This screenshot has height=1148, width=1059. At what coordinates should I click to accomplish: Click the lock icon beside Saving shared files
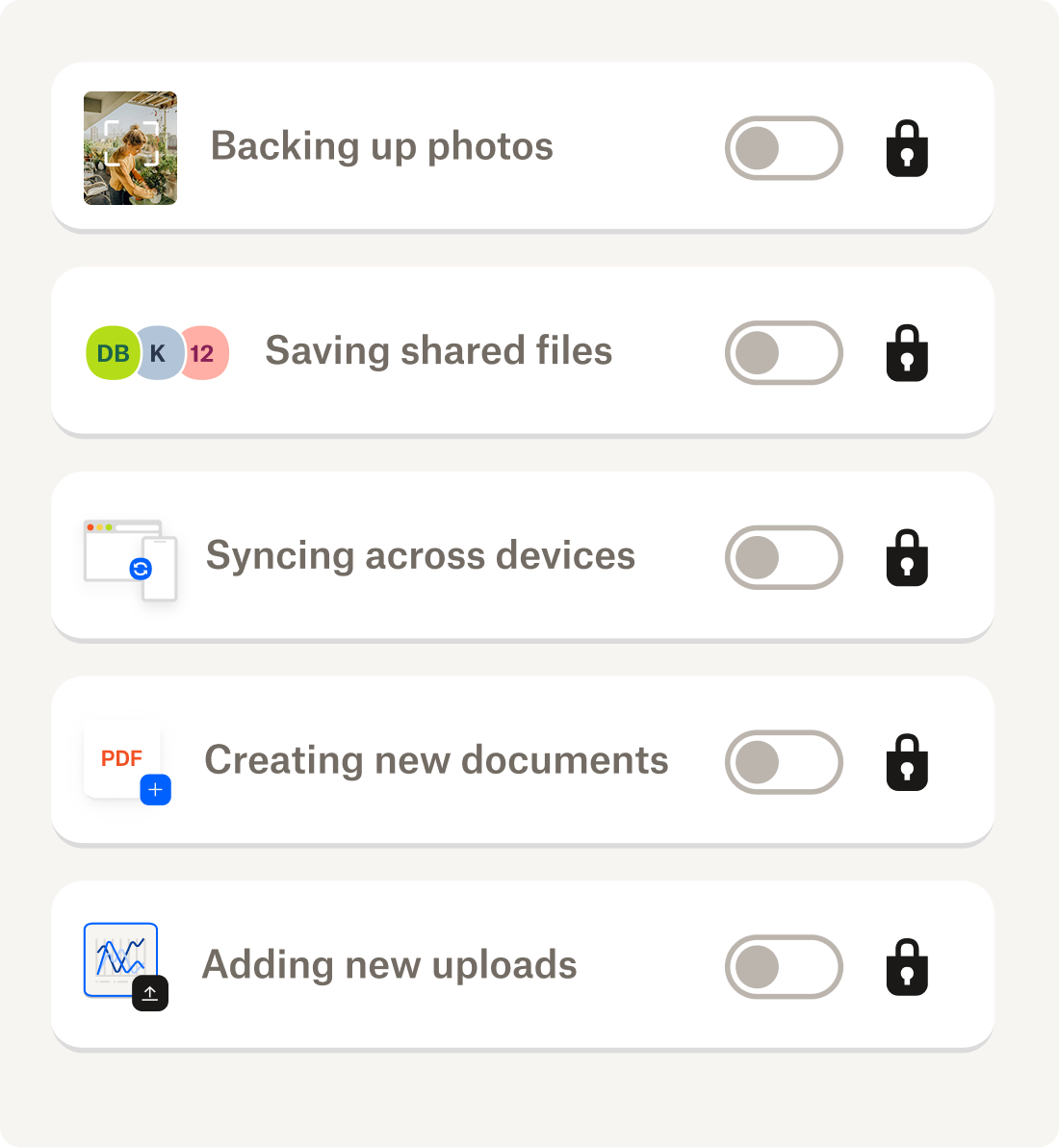[x=906, y=353]
